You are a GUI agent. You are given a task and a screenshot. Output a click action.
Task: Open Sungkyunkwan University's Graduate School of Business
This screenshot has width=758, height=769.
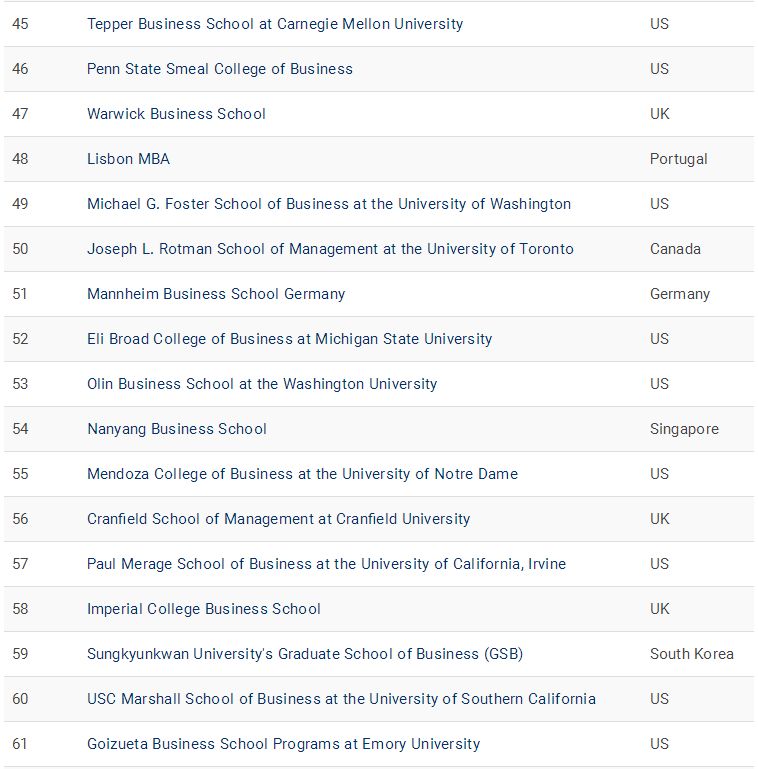(x=304, y=654)
